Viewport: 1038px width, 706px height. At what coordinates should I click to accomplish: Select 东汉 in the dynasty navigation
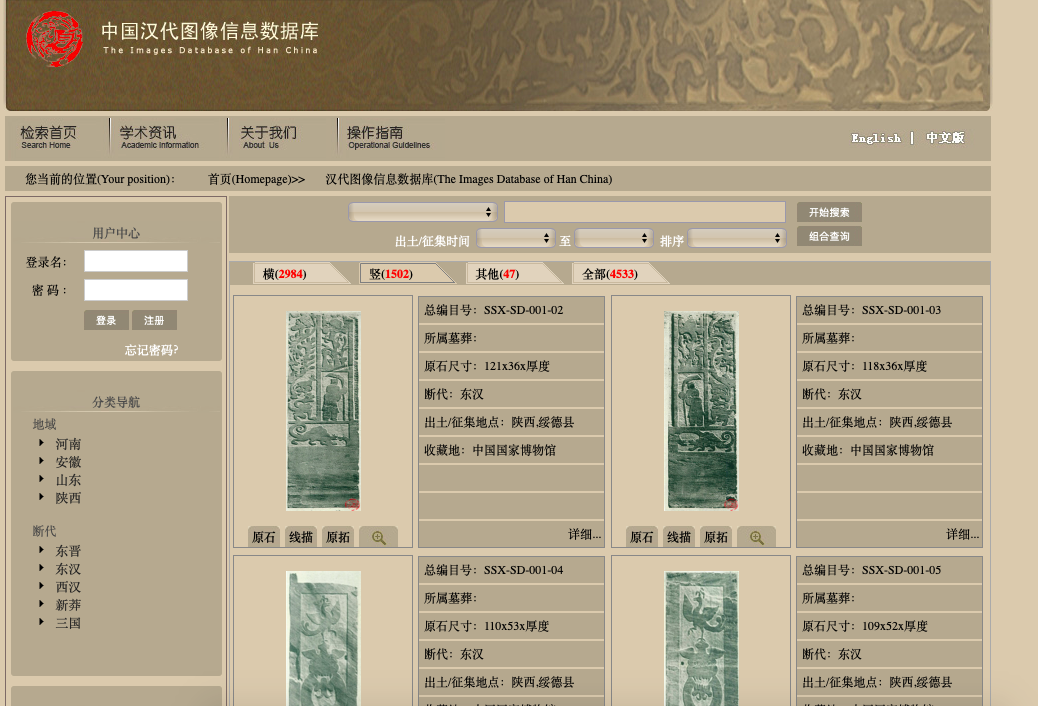tap(68, 569)
